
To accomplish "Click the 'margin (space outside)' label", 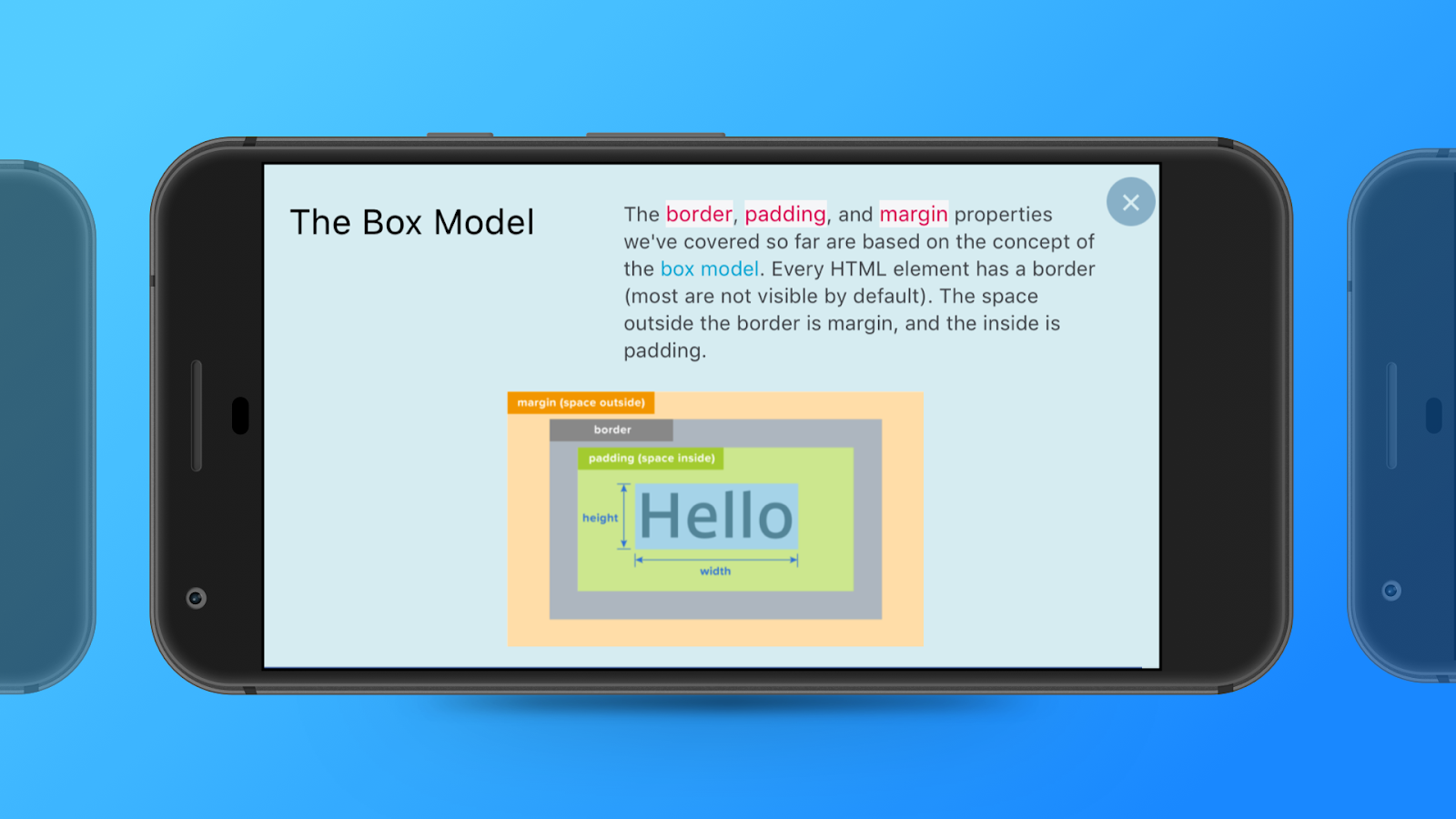I will coord(581,403).
